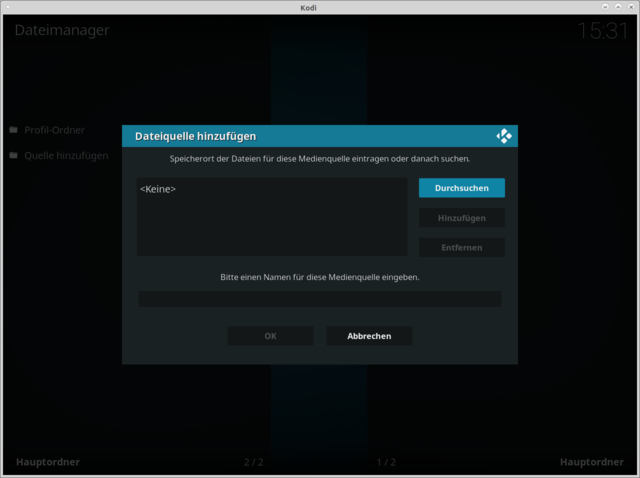Click the 15:31 clock display
The width and height of the screenshot is (640, 478).
(x=603, y=31)
